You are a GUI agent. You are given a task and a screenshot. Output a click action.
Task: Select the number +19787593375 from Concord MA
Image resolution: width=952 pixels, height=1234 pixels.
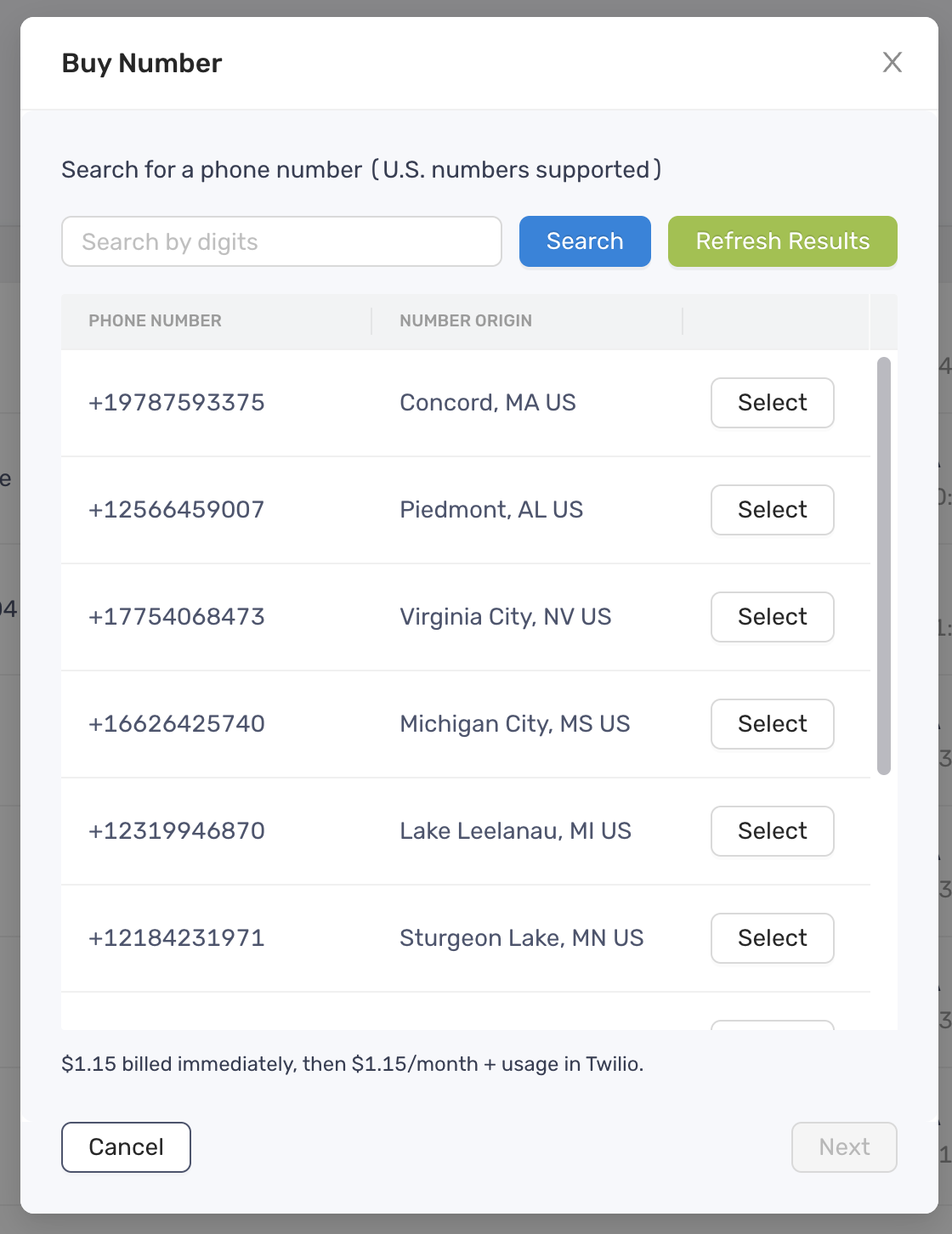(772, 403)
